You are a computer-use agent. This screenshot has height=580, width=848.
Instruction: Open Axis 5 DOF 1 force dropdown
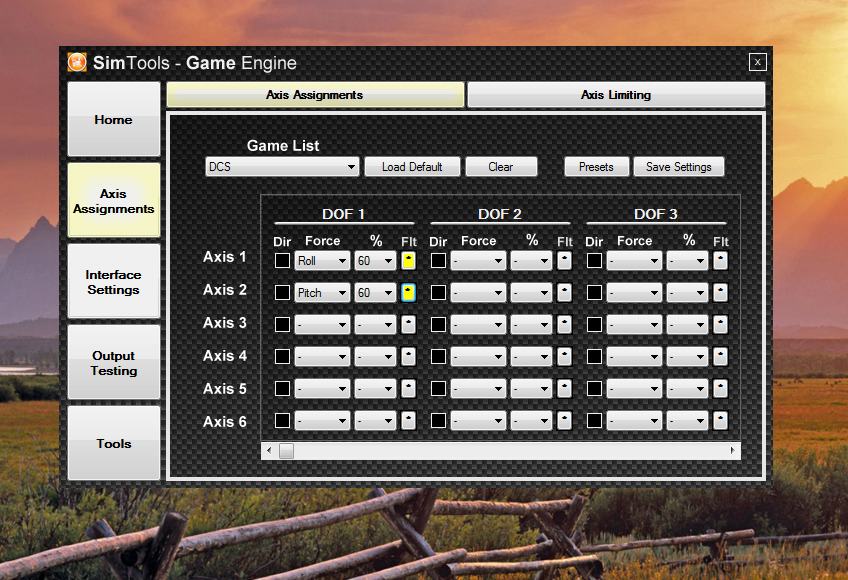pos(322,388)
